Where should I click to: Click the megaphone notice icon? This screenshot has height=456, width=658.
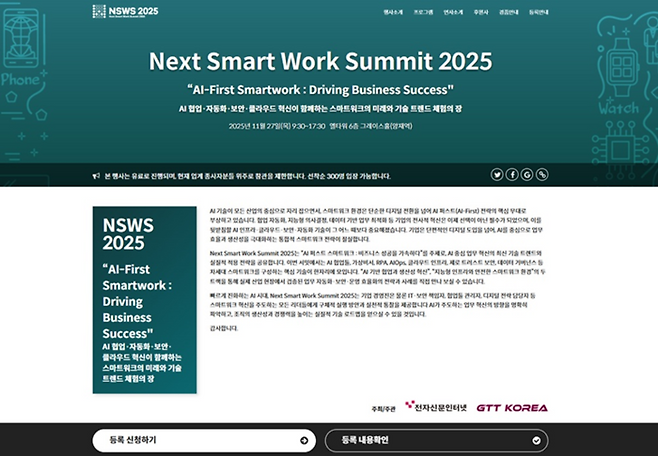95,175
